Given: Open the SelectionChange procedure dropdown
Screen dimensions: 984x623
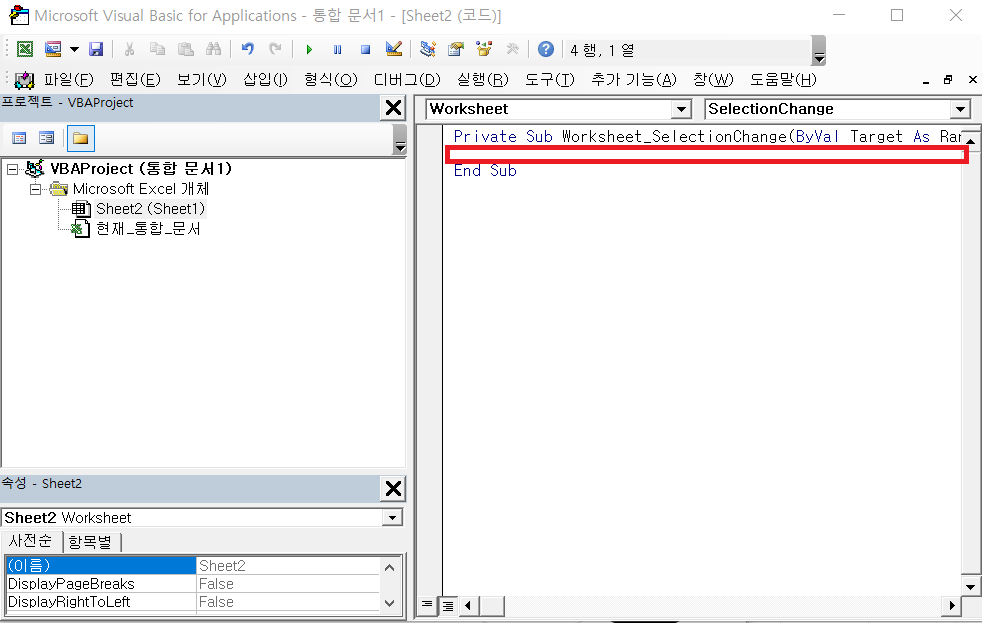Looking at the screenshot, I should (960, 109).
